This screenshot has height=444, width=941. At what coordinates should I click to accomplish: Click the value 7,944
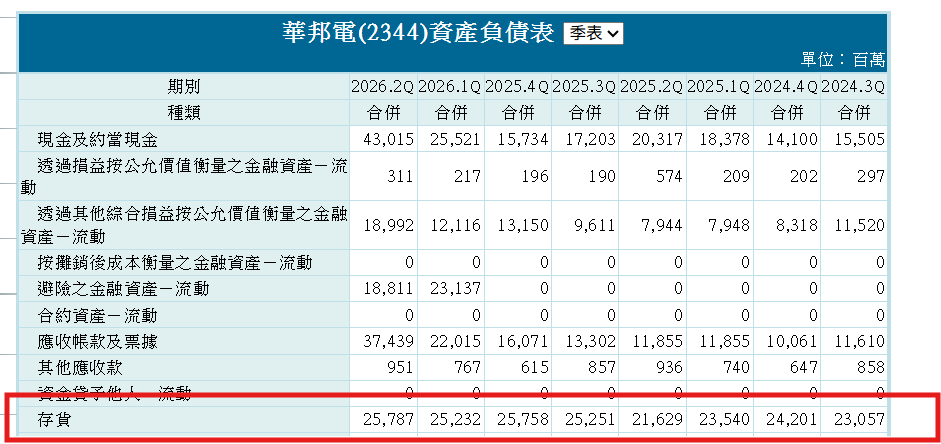tap(663, 226)
